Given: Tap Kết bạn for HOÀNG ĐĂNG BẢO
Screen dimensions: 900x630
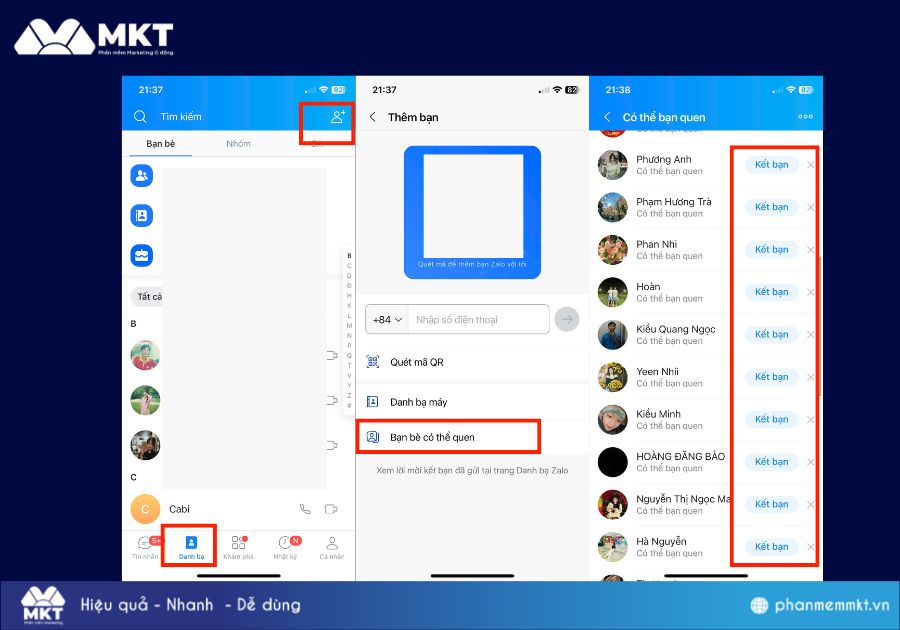Looking at the screenshot, I should (771, 462).
